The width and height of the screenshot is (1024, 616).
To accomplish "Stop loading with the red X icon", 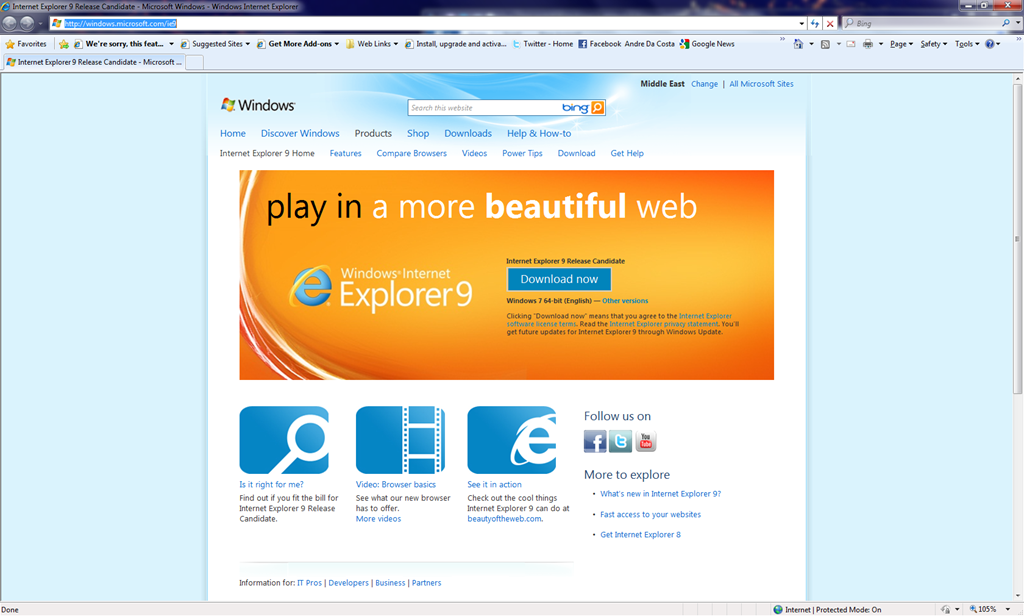I will (x=830, y=24).
